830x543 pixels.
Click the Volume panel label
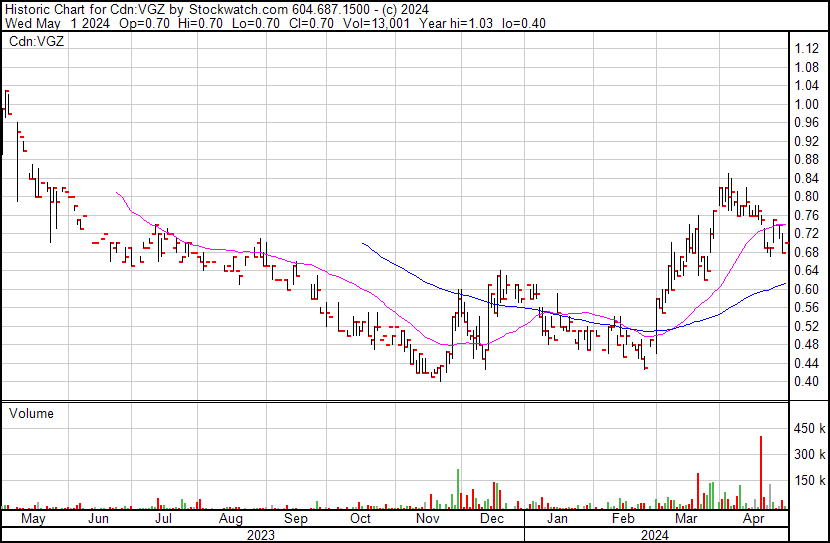[x=31, y=413]
